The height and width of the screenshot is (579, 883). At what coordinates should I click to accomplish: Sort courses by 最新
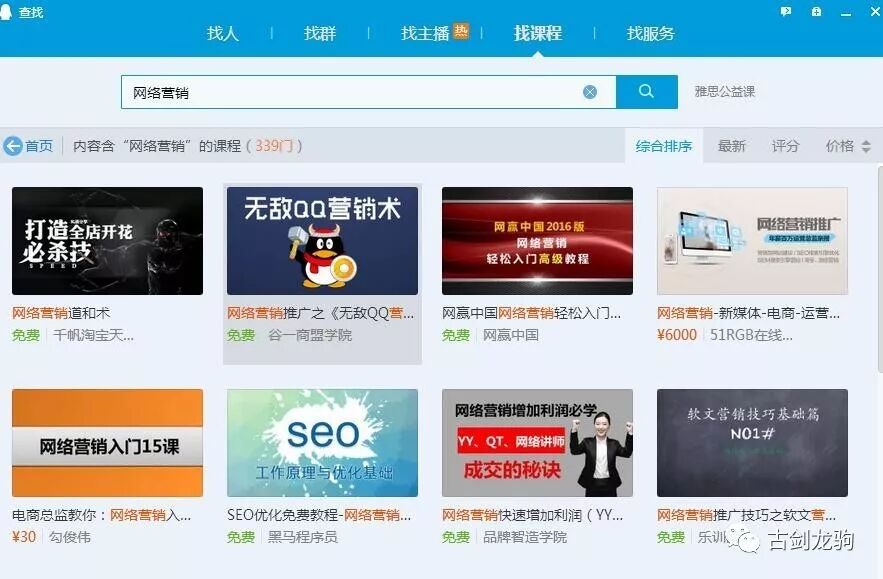732,145
